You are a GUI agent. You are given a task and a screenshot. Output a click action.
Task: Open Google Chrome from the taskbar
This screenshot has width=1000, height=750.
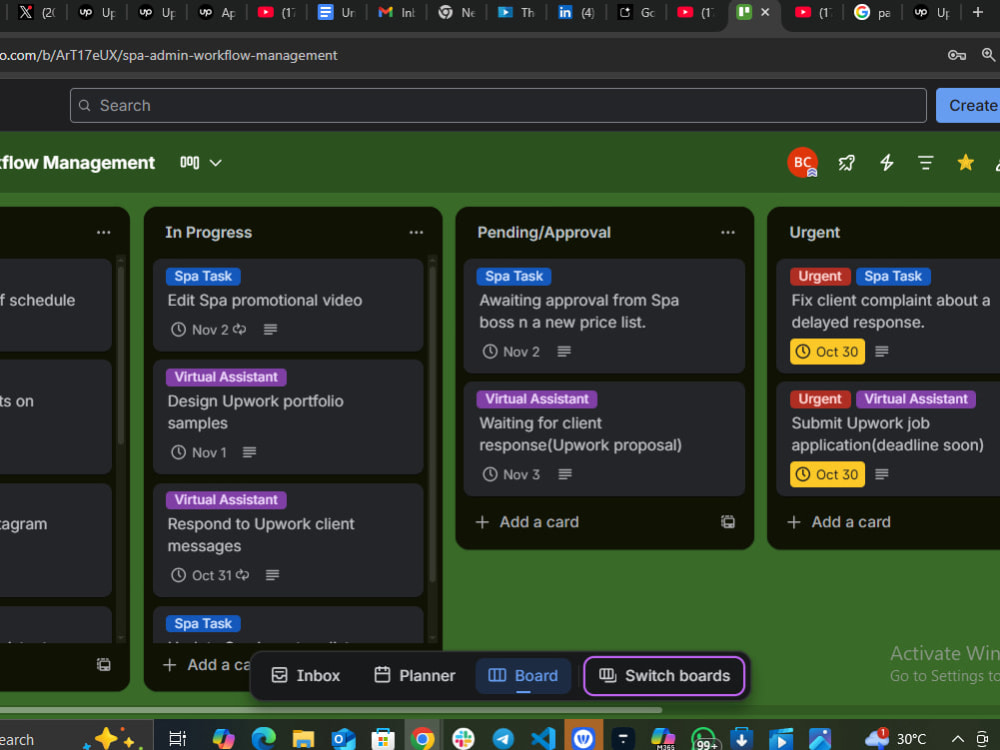[x=422, y=739]
